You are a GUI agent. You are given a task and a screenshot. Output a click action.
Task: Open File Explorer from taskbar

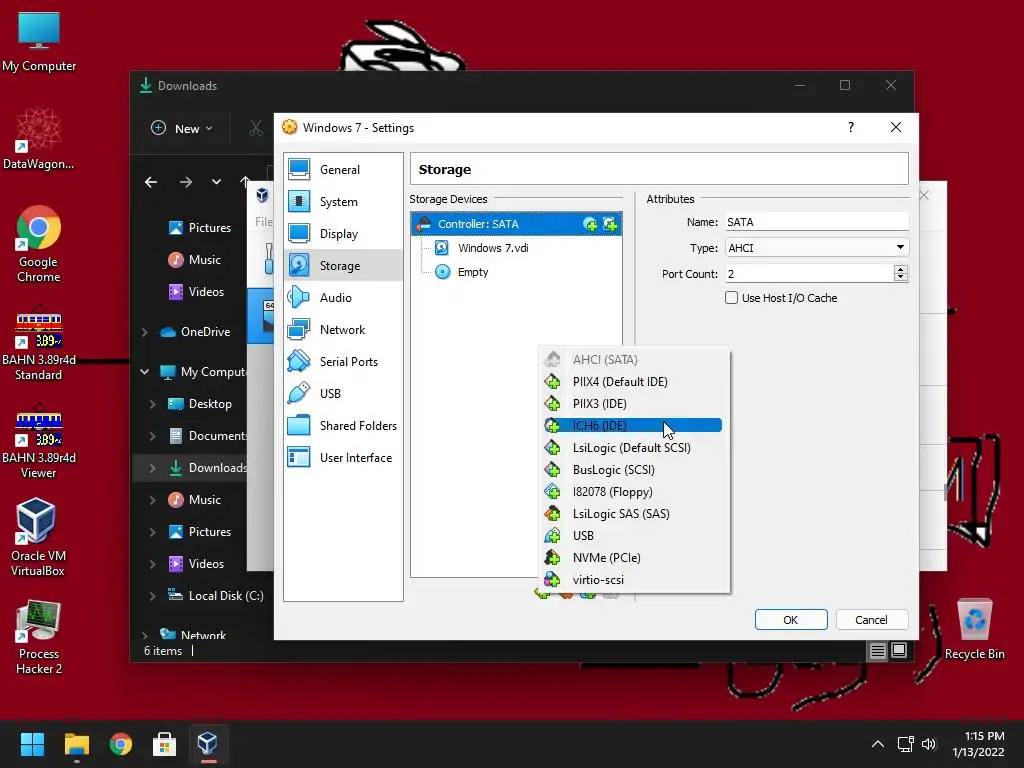[76, 744]
